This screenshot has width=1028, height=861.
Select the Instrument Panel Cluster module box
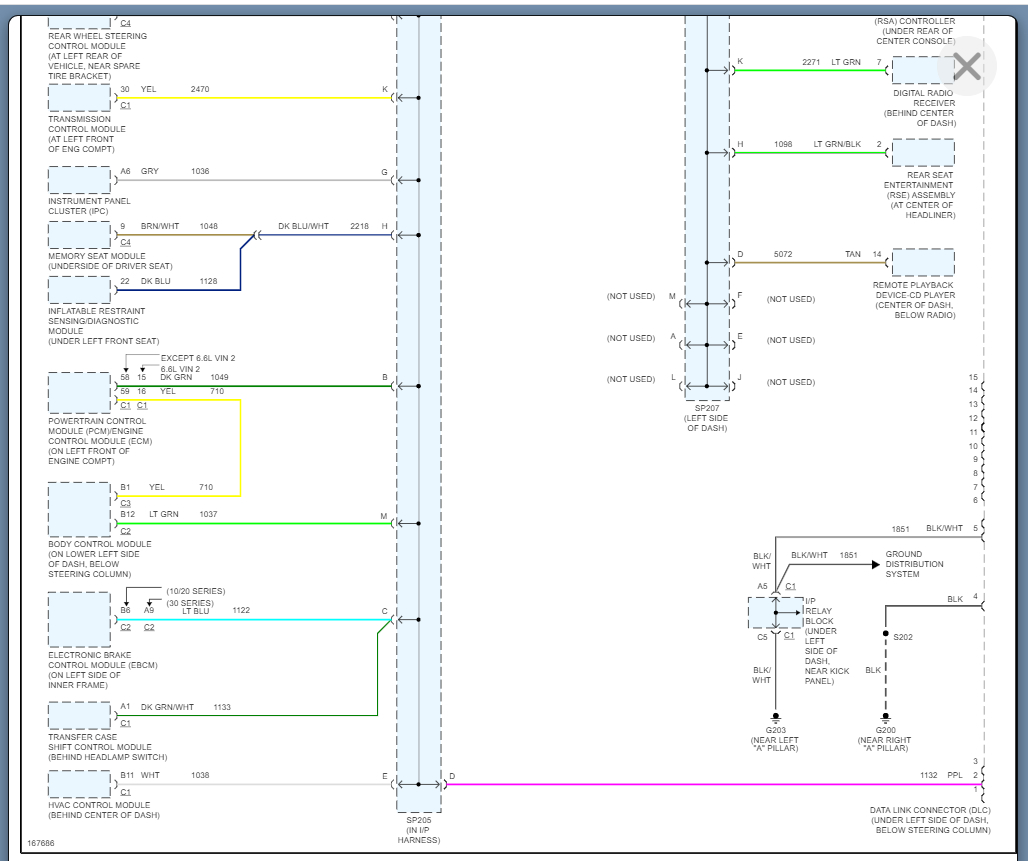pos(79,180)
